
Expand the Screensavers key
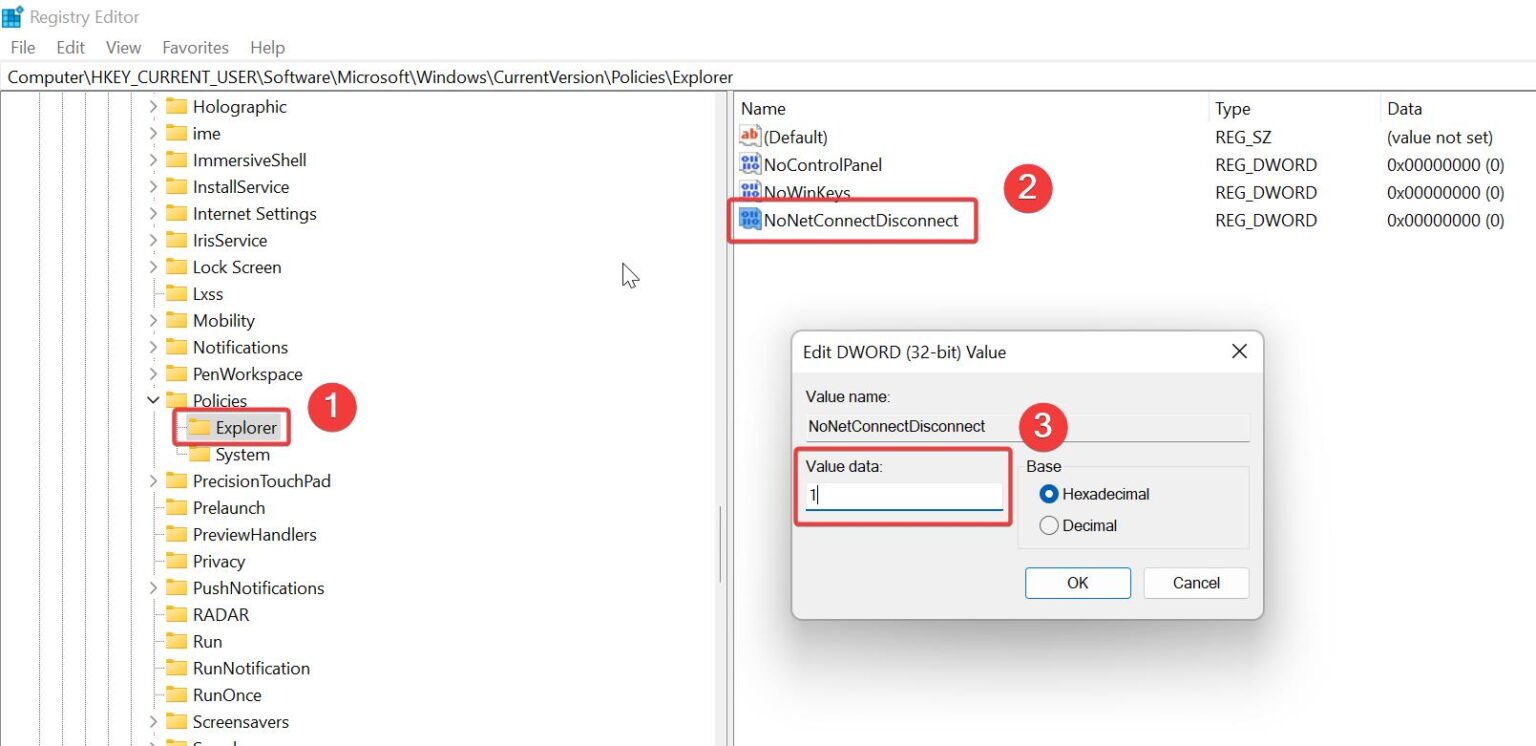(x=152, y=721)
